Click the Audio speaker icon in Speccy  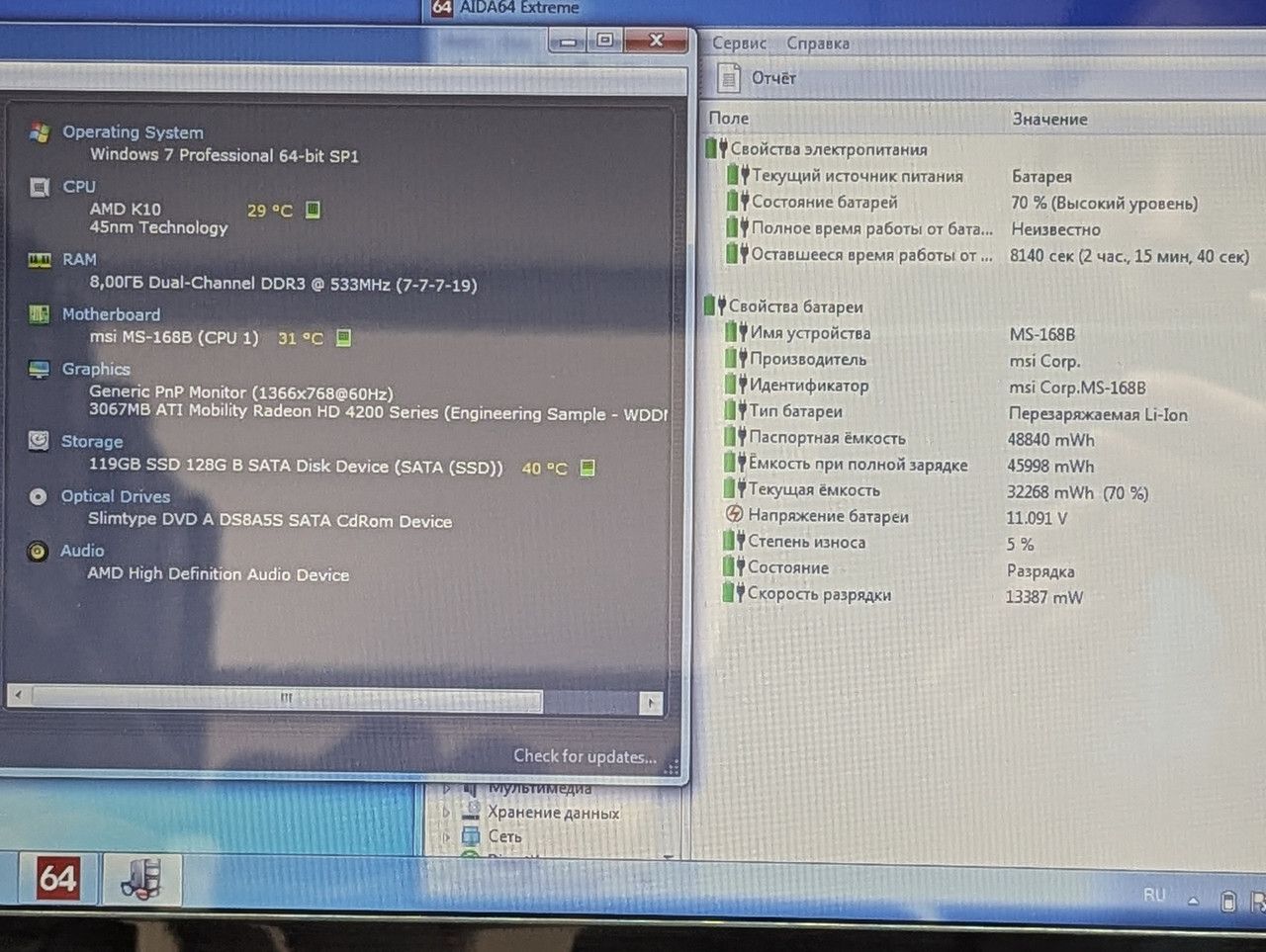38,551
